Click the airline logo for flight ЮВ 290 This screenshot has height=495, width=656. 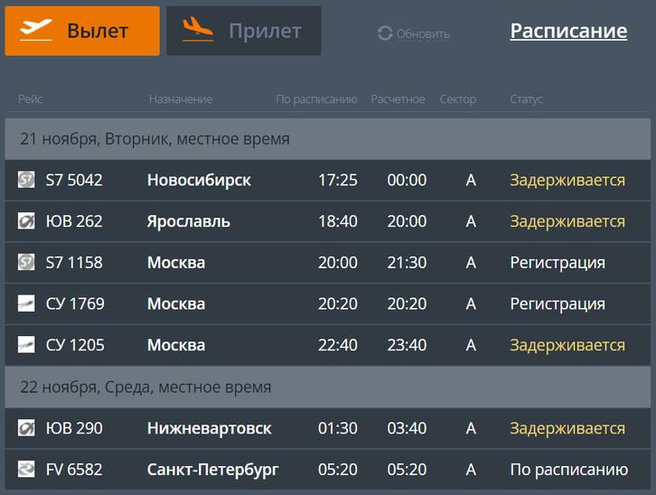click(x=26, y=428)
